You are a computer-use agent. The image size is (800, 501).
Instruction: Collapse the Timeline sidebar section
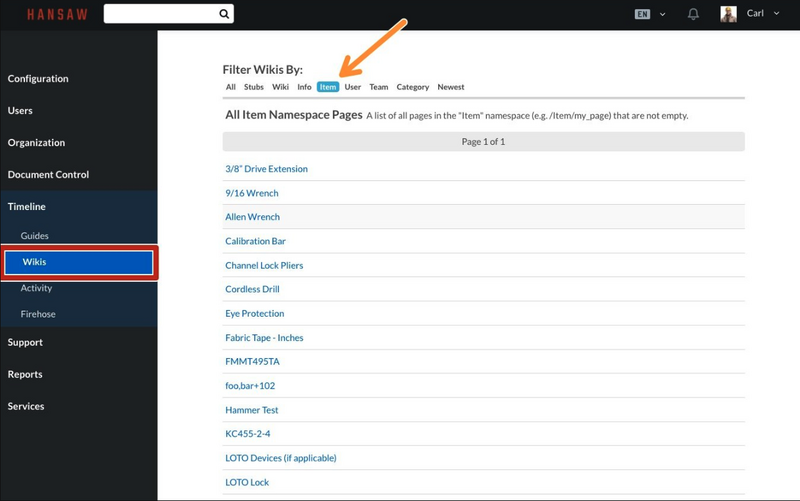[27, 207]
